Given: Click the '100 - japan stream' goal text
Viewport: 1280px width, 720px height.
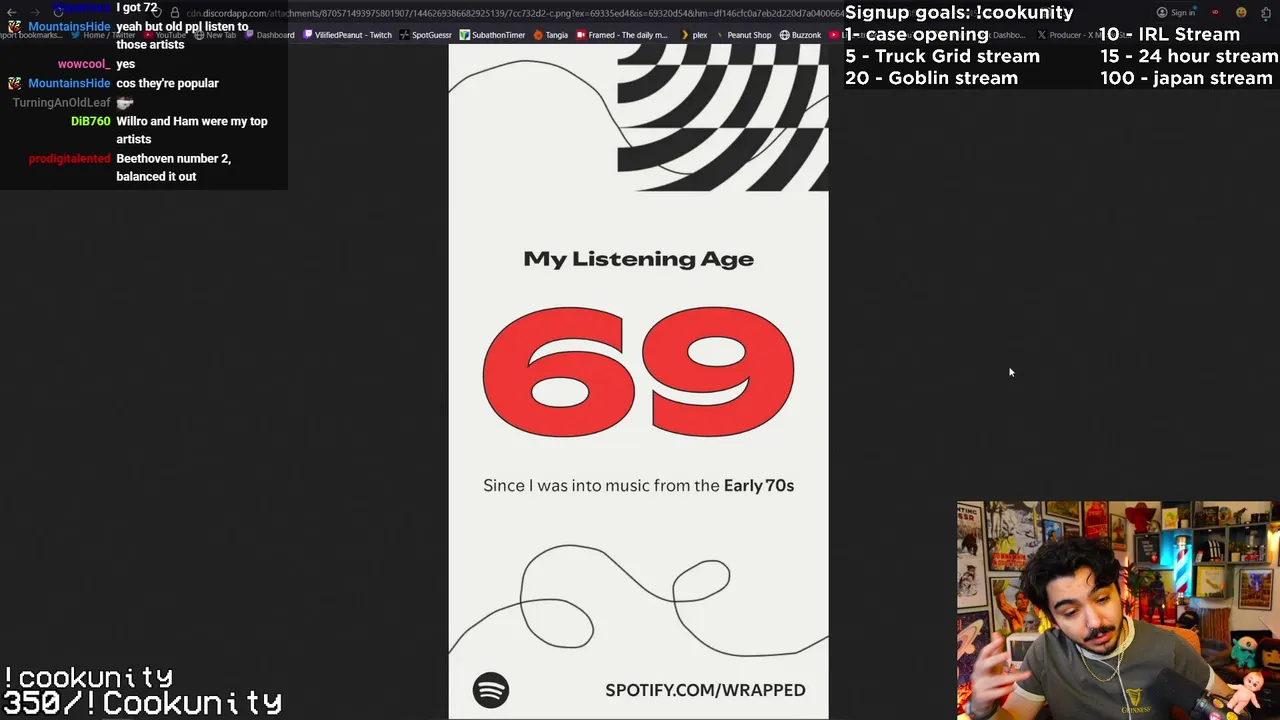Looking at the screenshot, I should (x=1186, y=78).
